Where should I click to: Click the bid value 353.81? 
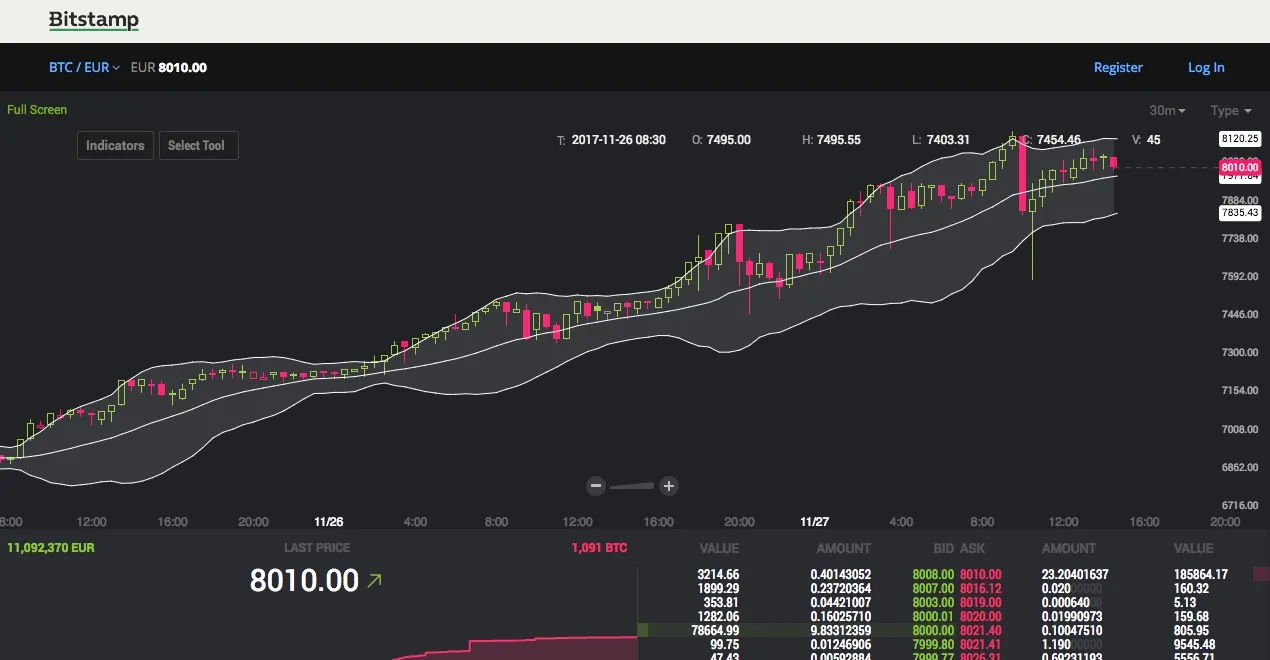point(722,603)
